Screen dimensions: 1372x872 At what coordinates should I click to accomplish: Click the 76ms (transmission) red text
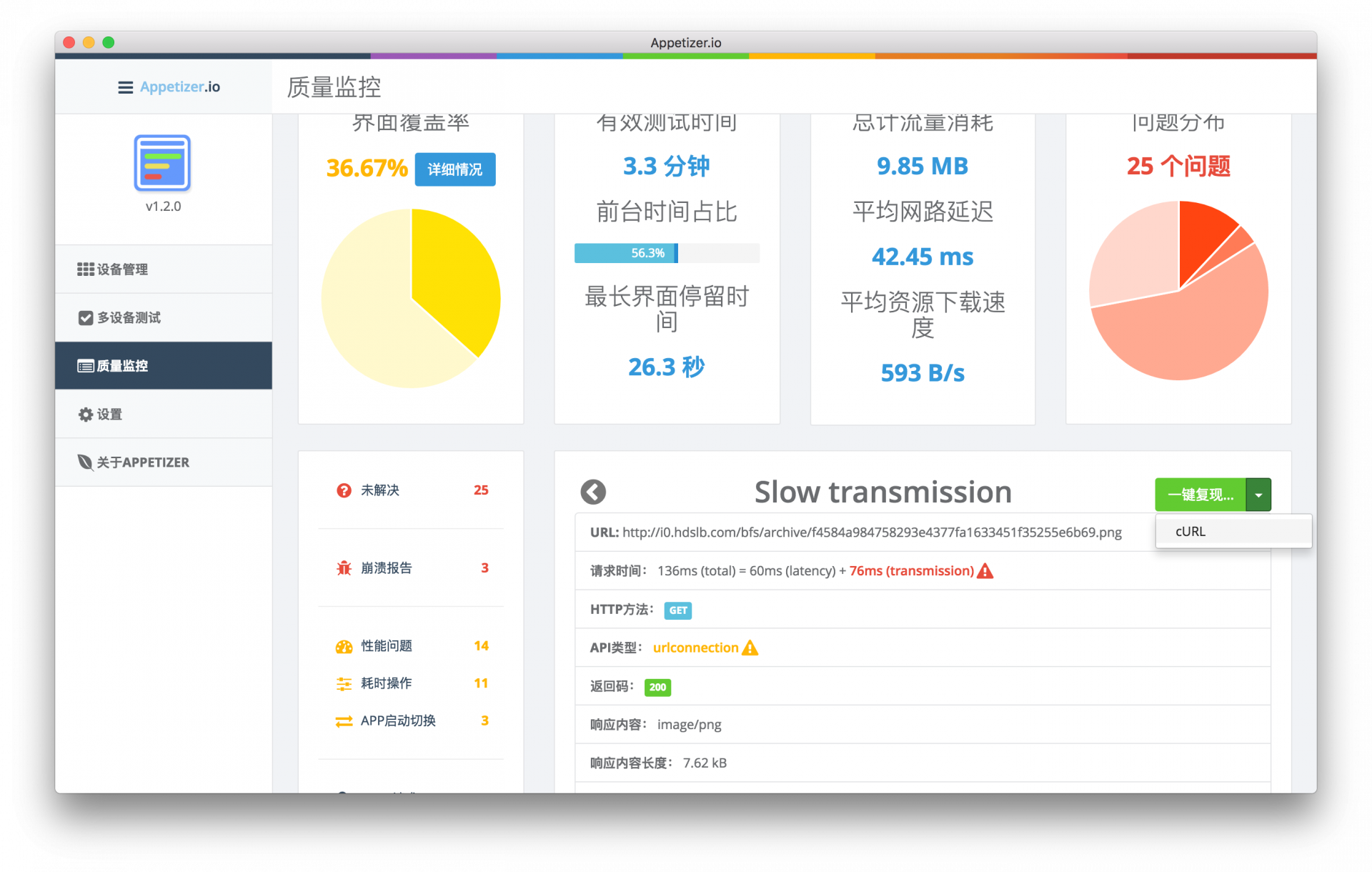(x=911, y=571)
